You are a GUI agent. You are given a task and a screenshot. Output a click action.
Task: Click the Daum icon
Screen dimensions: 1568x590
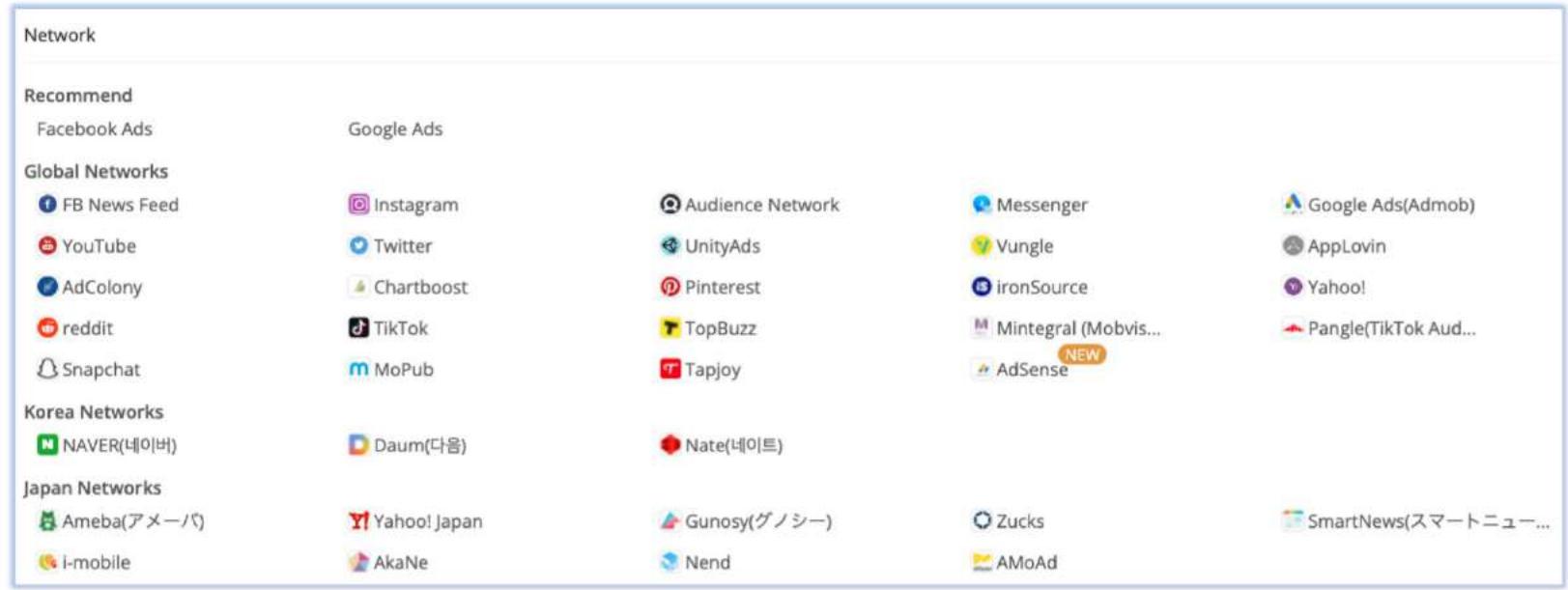pyautogui.click(x=358, y=444)
